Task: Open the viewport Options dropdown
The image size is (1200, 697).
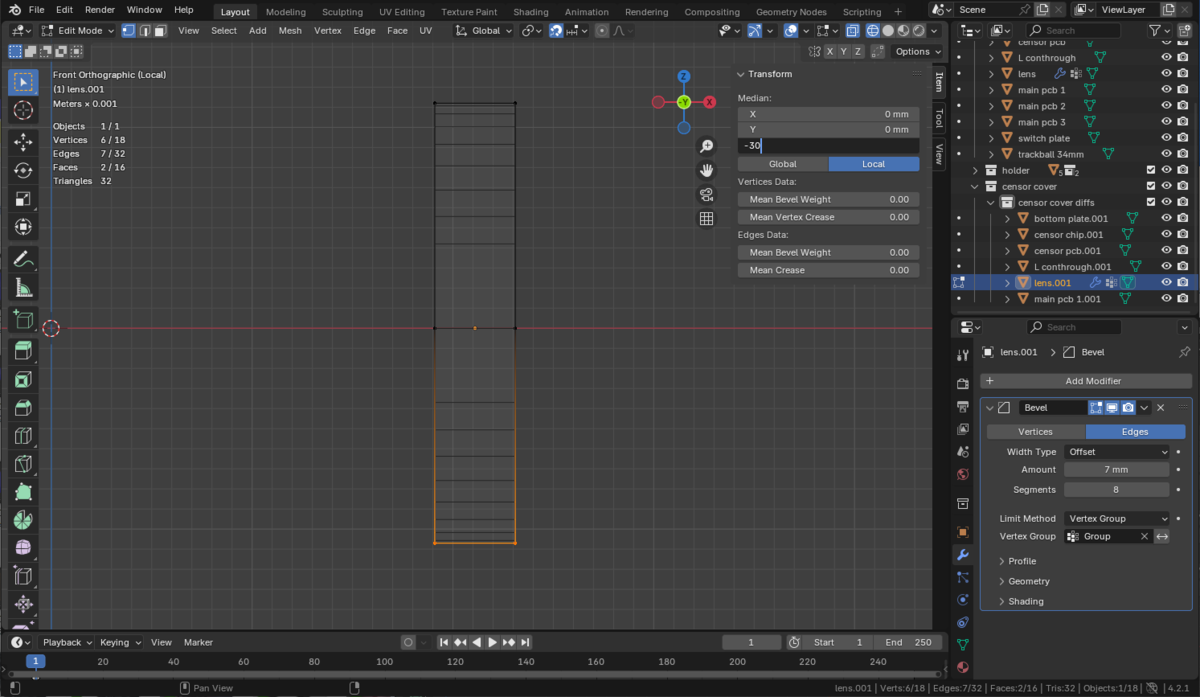Action: (916, 51)
